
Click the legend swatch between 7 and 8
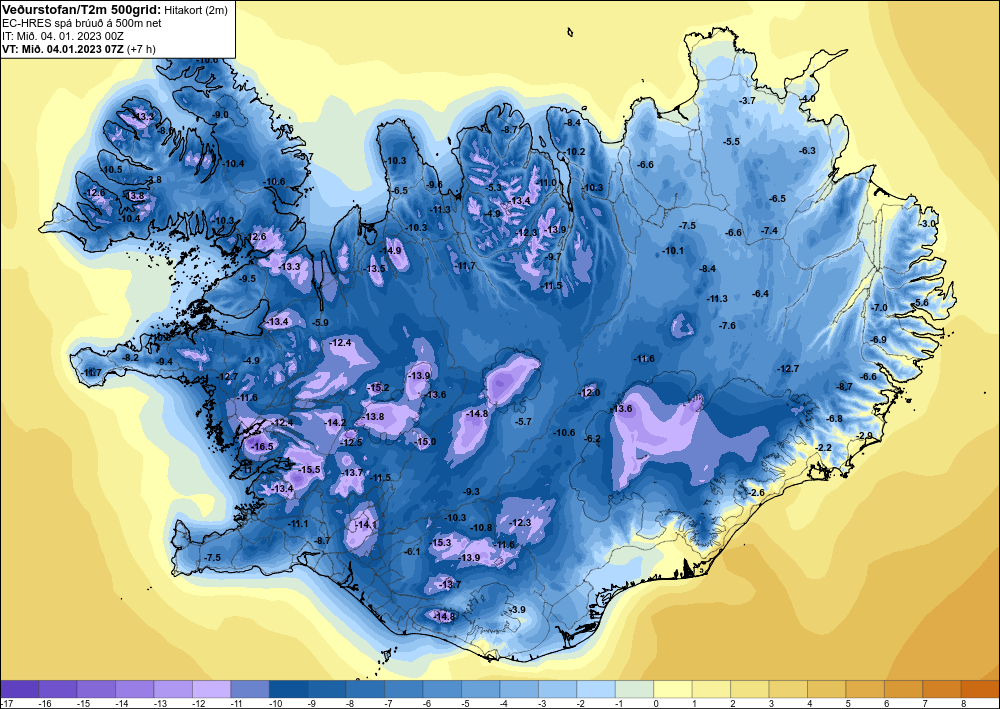click(x=942, y=689)
